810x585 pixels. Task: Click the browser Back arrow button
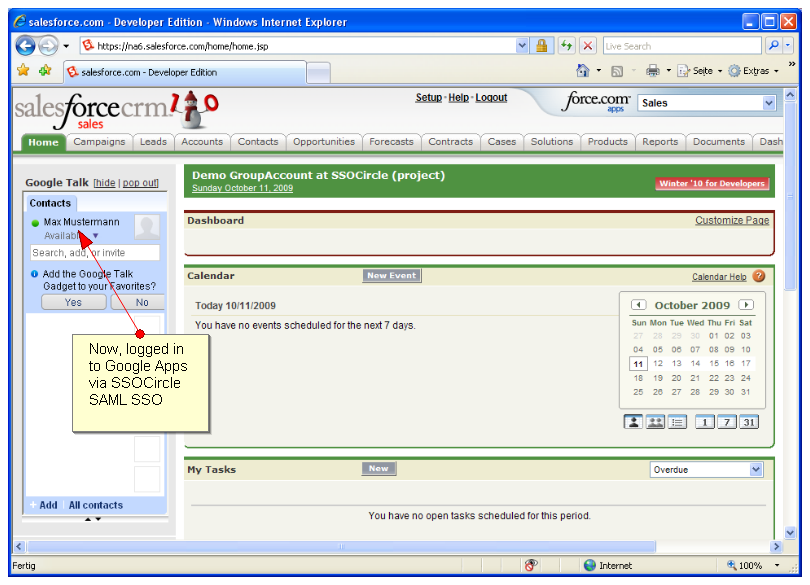pyautogui.click(x=25, y=46)
